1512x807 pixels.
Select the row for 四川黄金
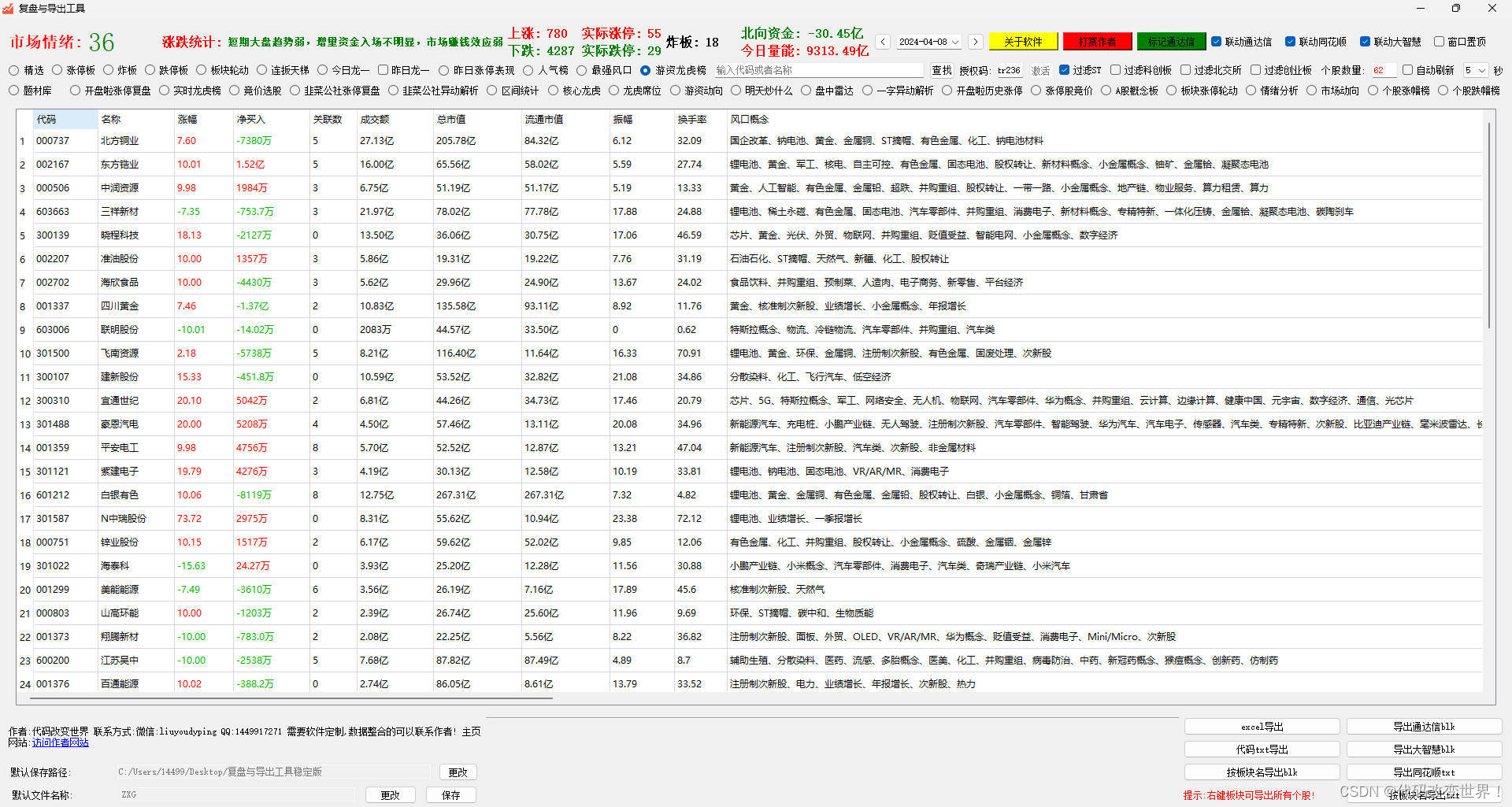(x=750, y=306)
